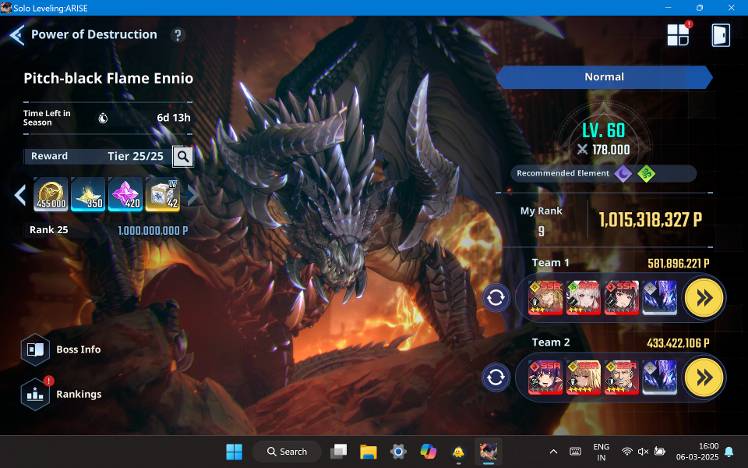Viewport: 748px width, 468px height.
Task: Click the Reward tier label
Action: 50,156
